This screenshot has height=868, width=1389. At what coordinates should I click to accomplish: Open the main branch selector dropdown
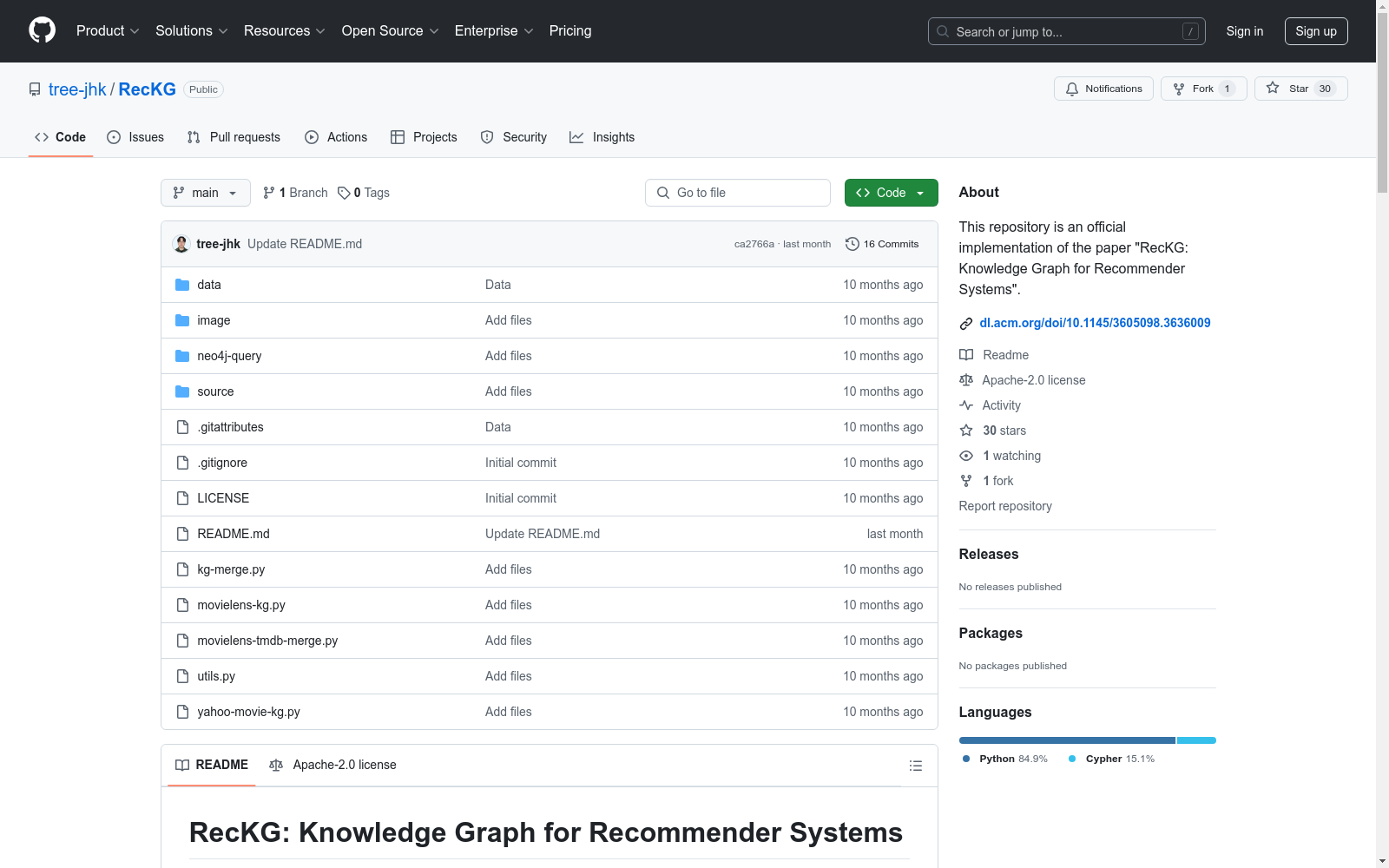point(206,193)
